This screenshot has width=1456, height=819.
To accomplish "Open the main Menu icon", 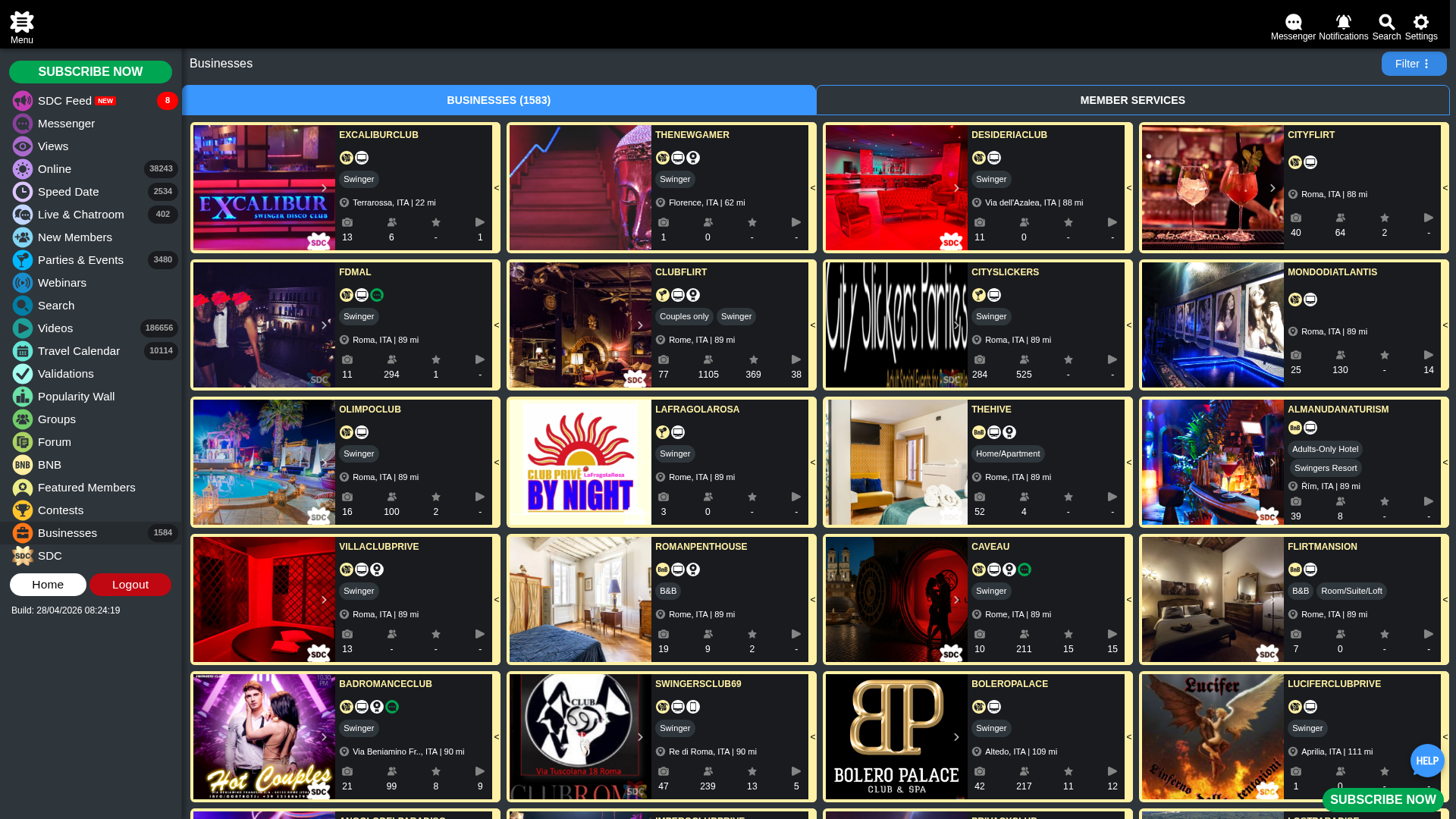I will (x=22, y=27).
